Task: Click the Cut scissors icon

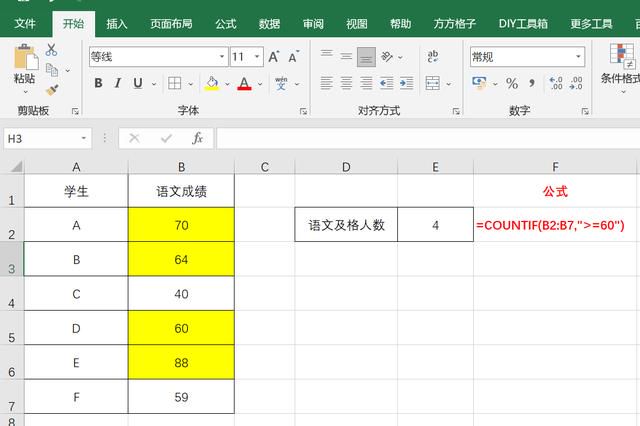Action: tap(51, 50)
